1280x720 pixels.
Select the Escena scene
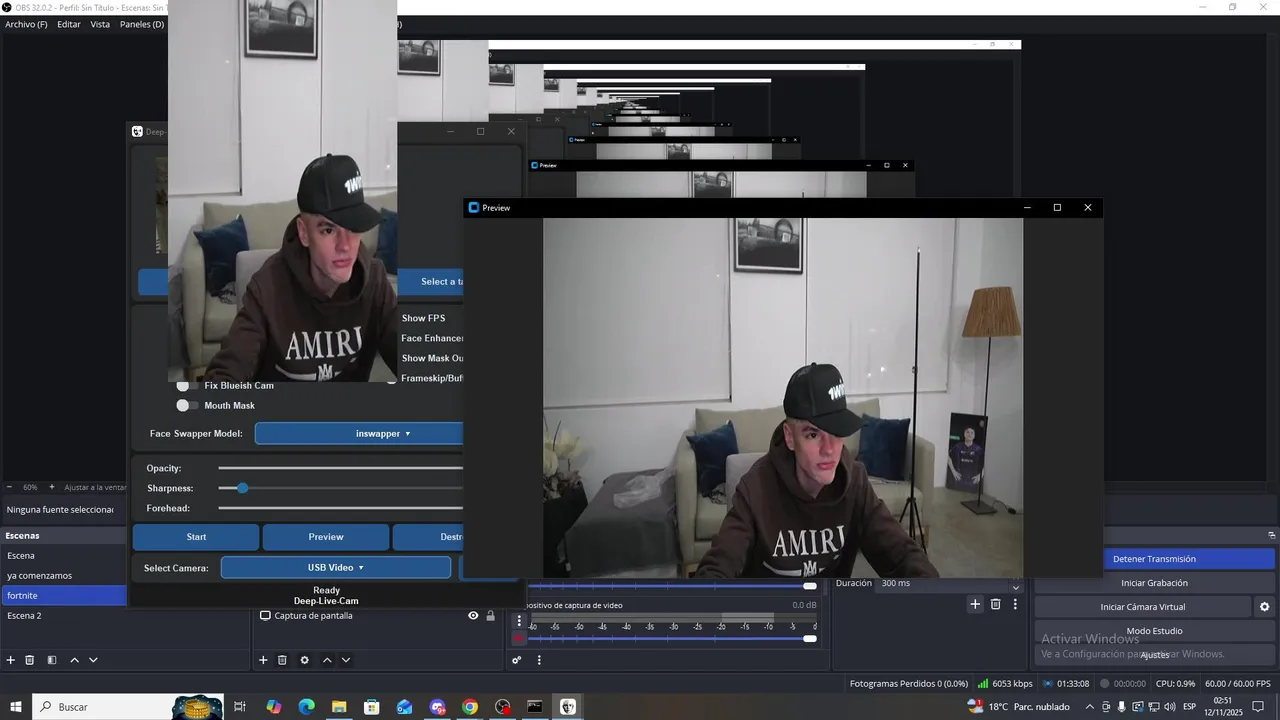pos(64,556)
